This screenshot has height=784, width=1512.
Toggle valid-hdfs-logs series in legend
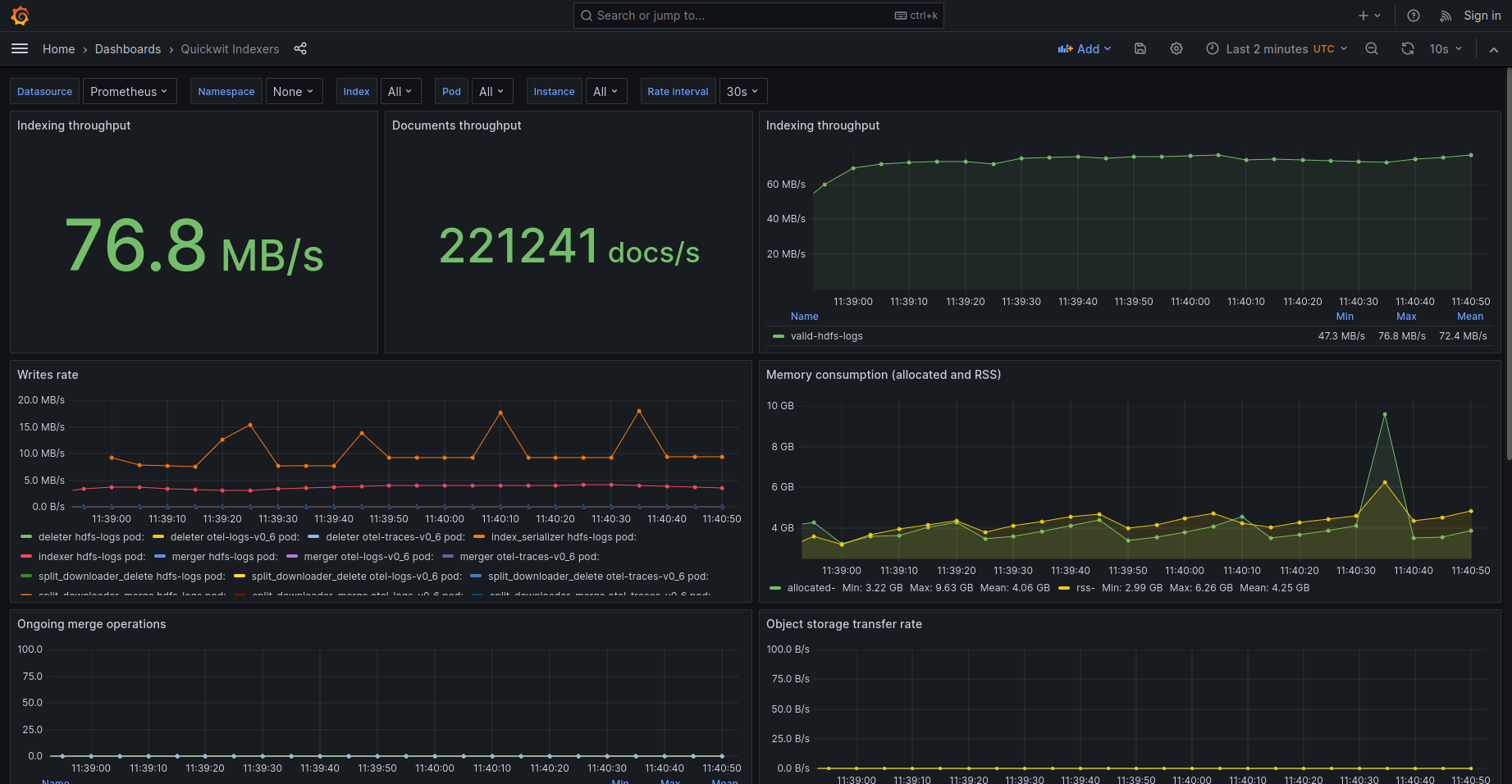pyautogui.click(x=826, y=336)
